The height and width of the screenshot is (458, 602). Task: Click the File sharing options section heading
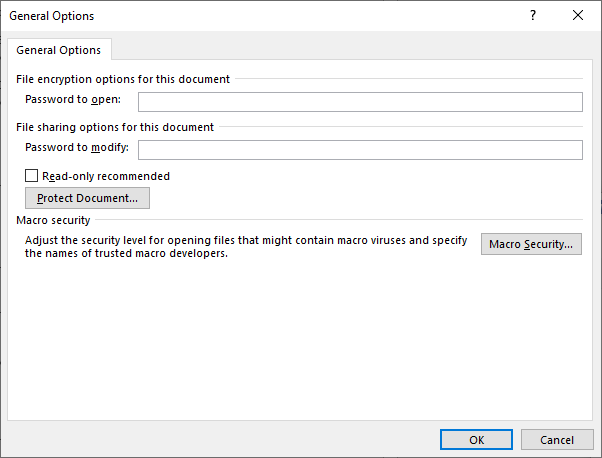click(x=115, y=127)
